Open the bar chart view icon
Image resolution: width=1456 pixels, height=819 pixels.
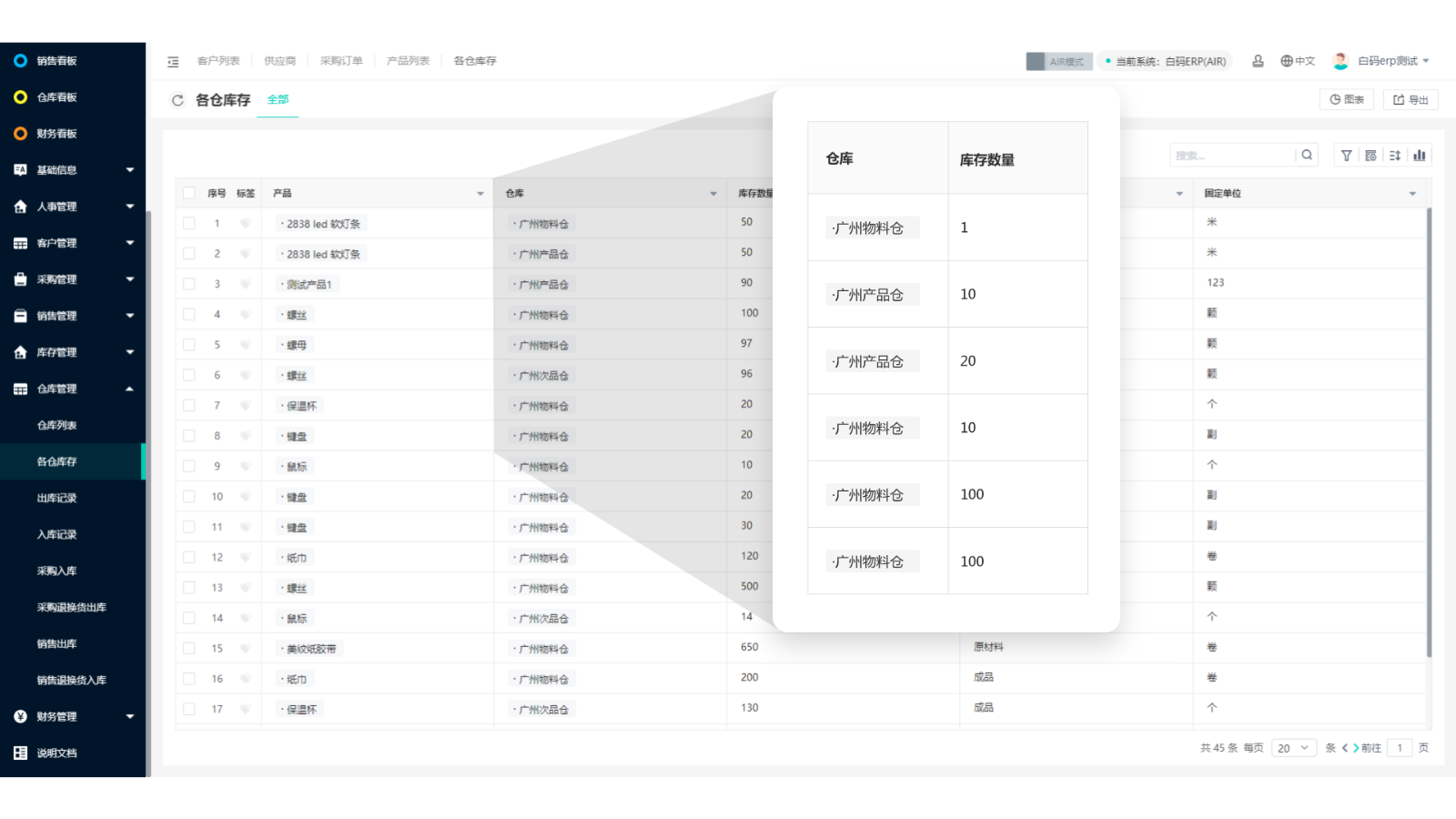1420,155
